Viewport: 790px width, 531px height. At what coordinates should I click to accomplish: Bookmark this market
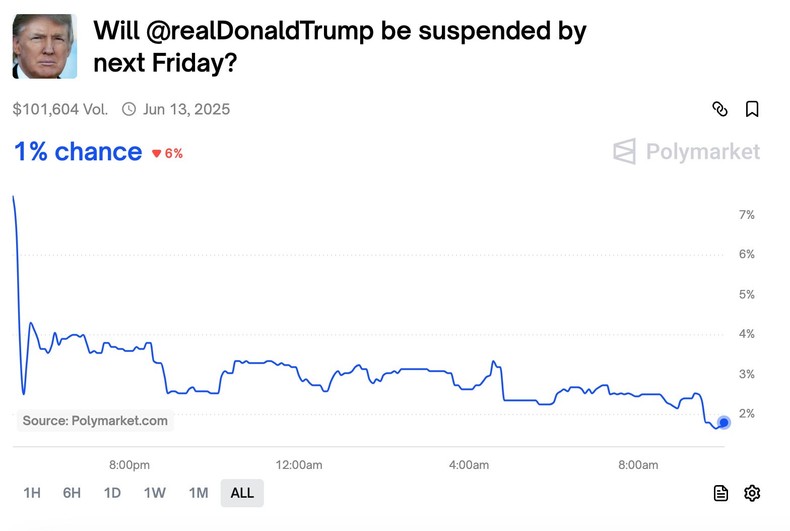[752, 109]
